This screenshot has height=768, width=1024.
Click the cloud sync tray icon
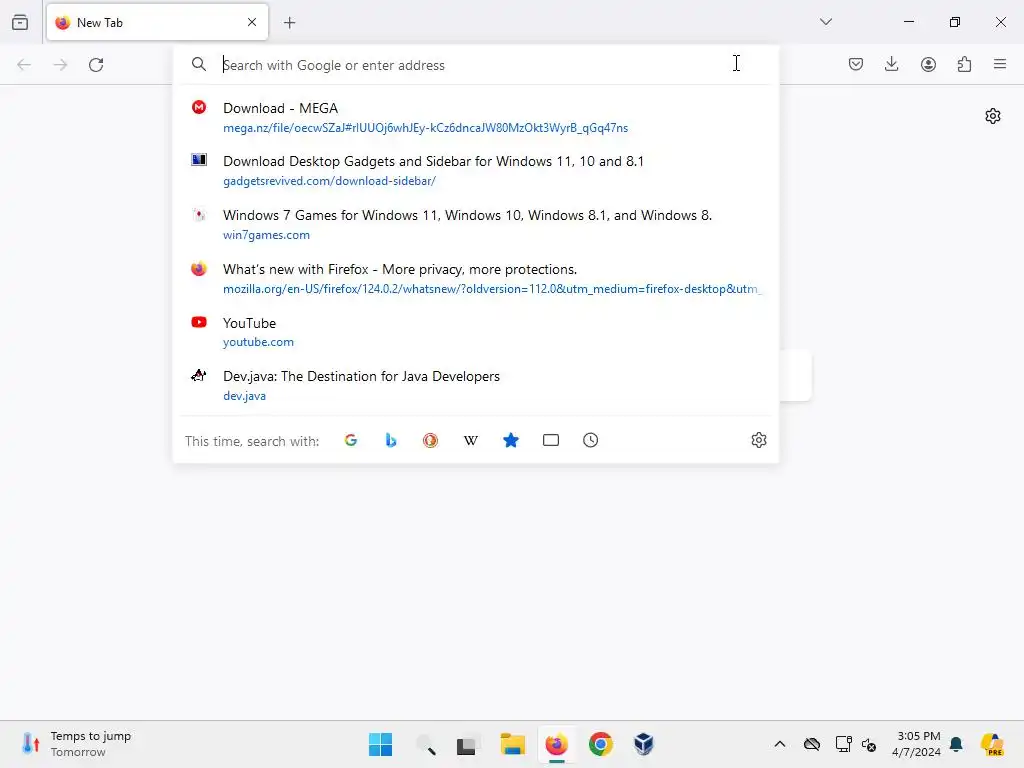coord(812,744)
